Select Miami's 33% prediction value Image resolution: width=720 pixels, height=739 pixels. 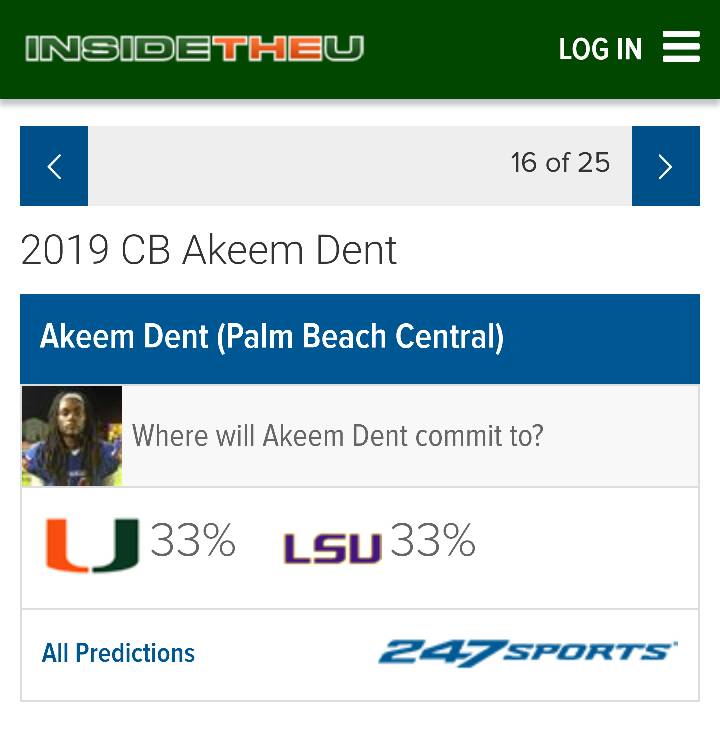click(x=193, y=542)
